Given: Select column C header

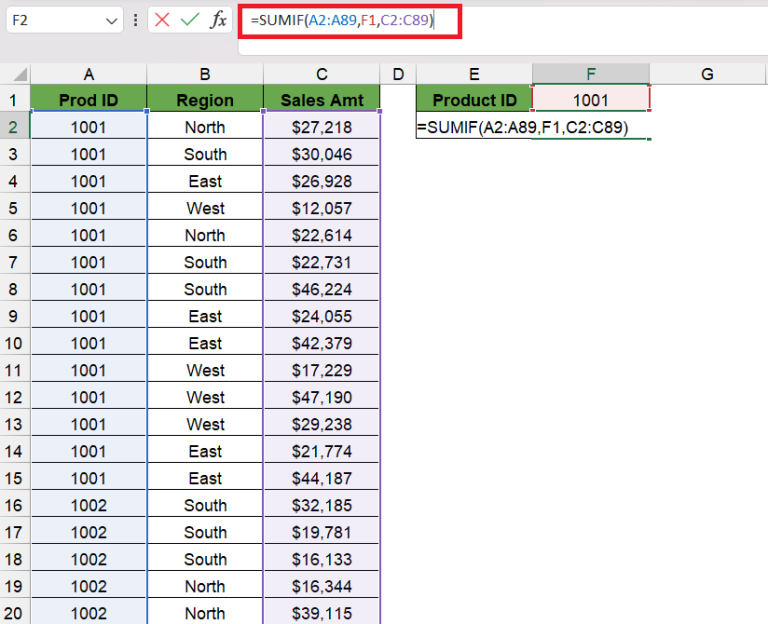Looking at the screenshot, I should click(321, 74).
